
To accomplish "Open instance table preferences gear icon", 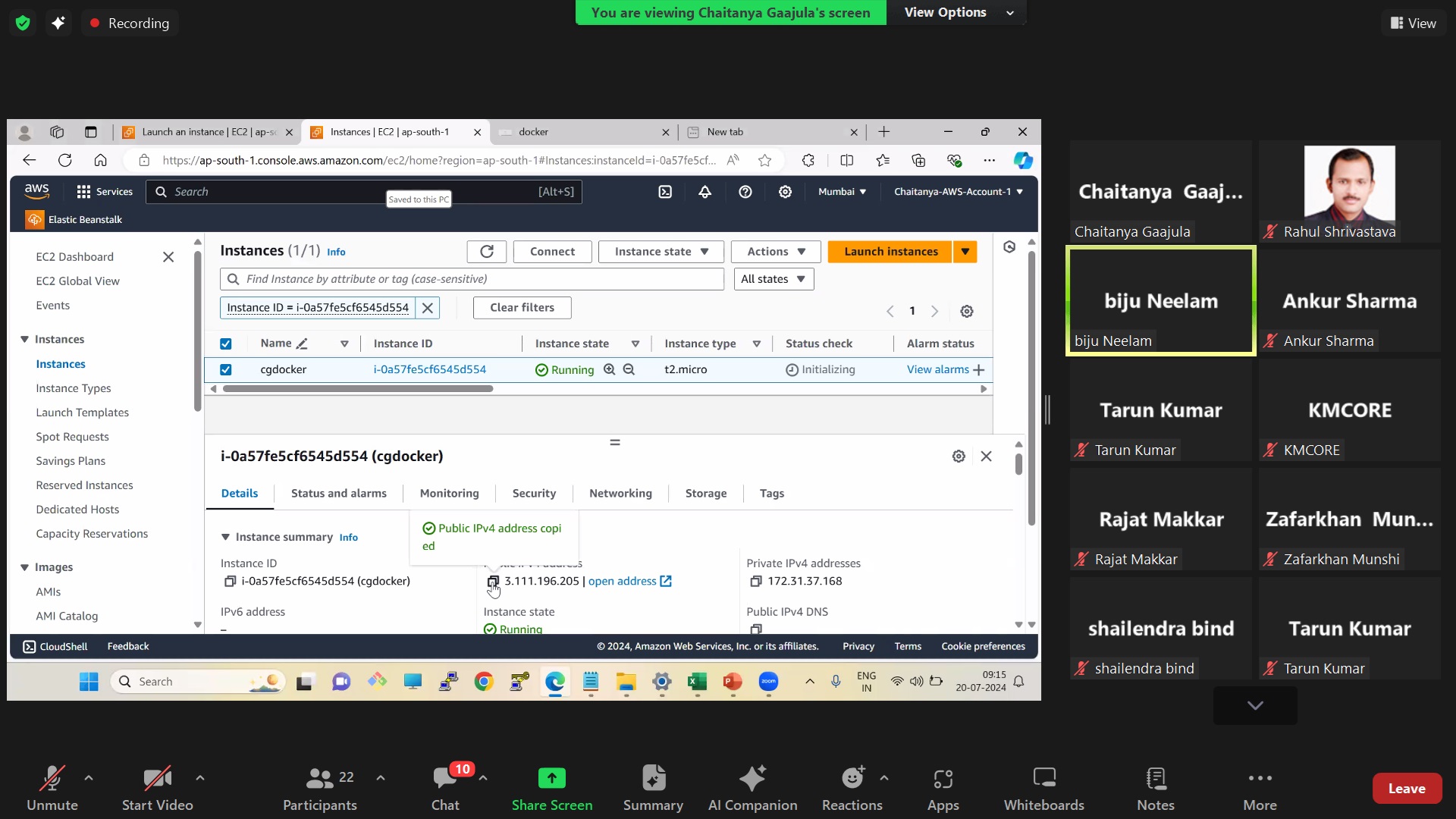I will (x=967, y=312).
